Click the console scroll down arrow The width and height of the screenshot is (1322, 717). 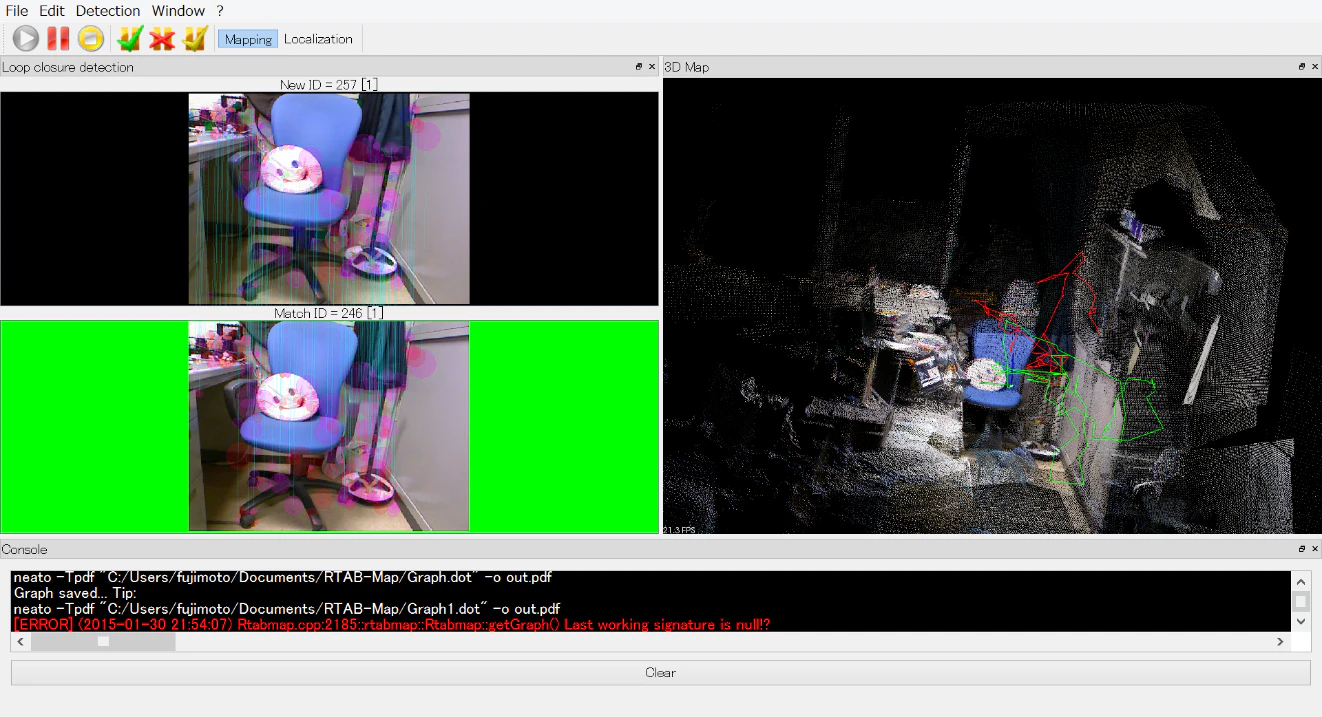point(1301,622)
